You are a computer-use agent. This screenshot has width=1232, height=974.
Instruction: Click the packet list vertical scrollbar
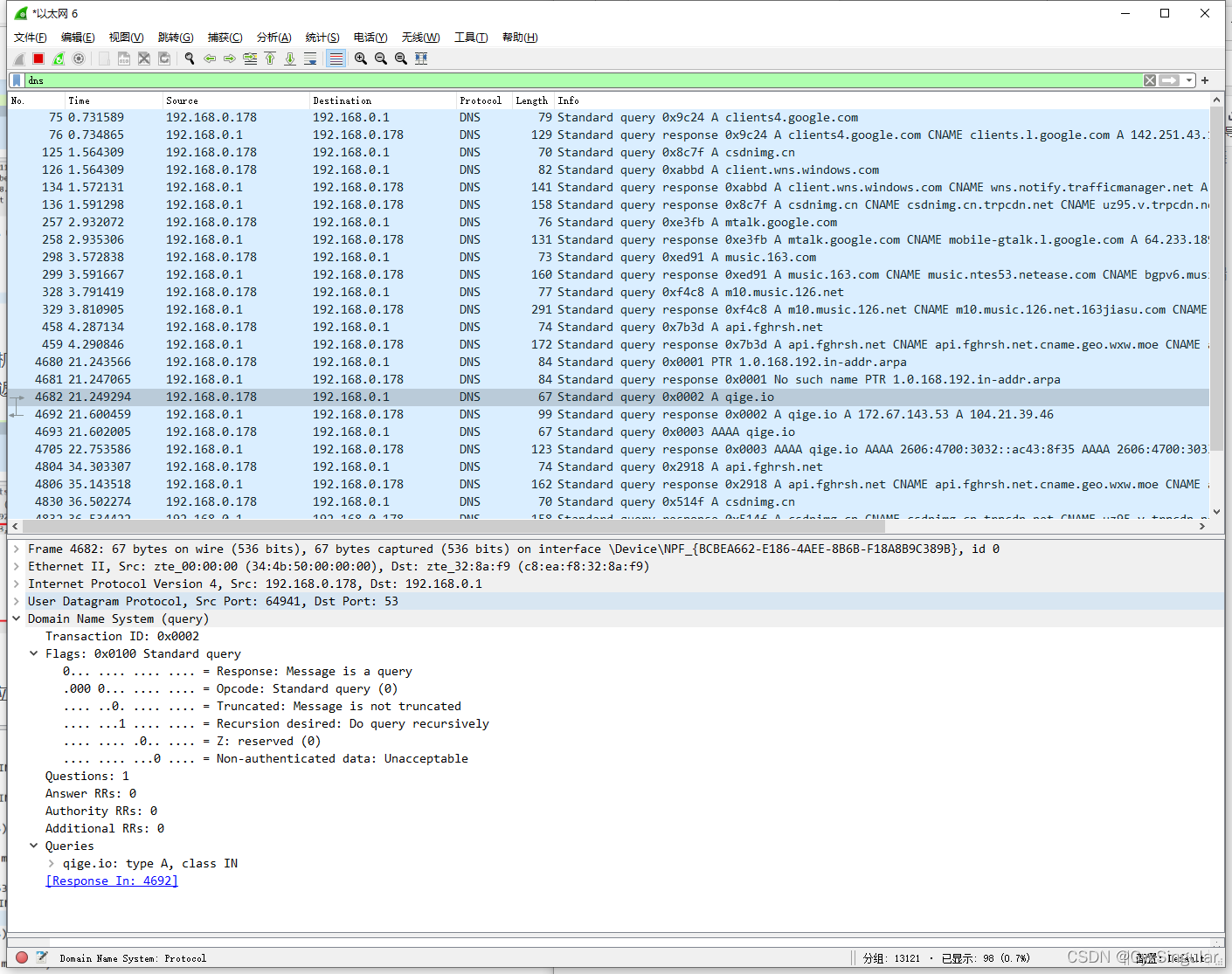click(x=1216, y=280)
